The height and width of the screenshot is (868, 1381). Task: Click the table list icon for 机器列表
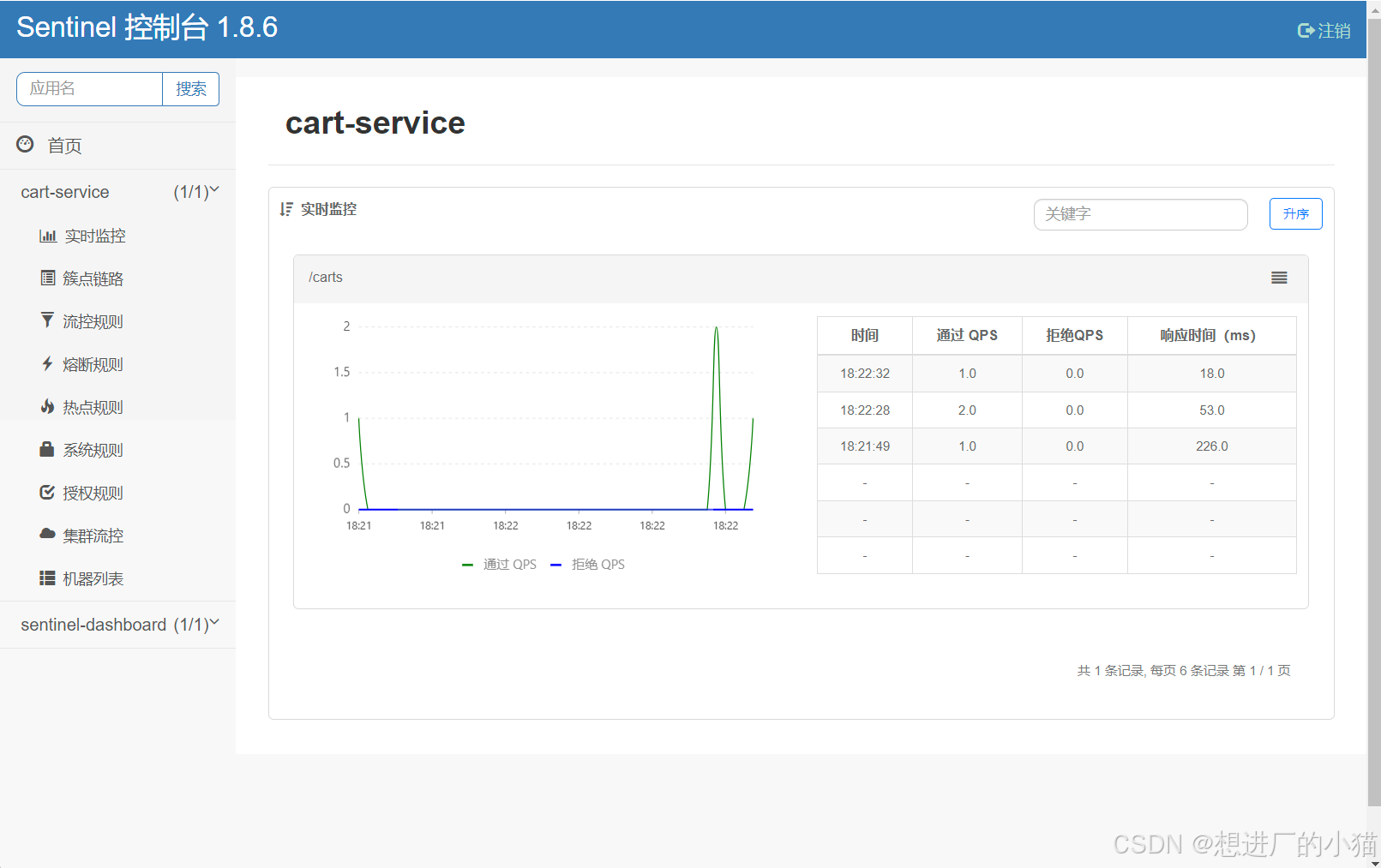[47, 578]
